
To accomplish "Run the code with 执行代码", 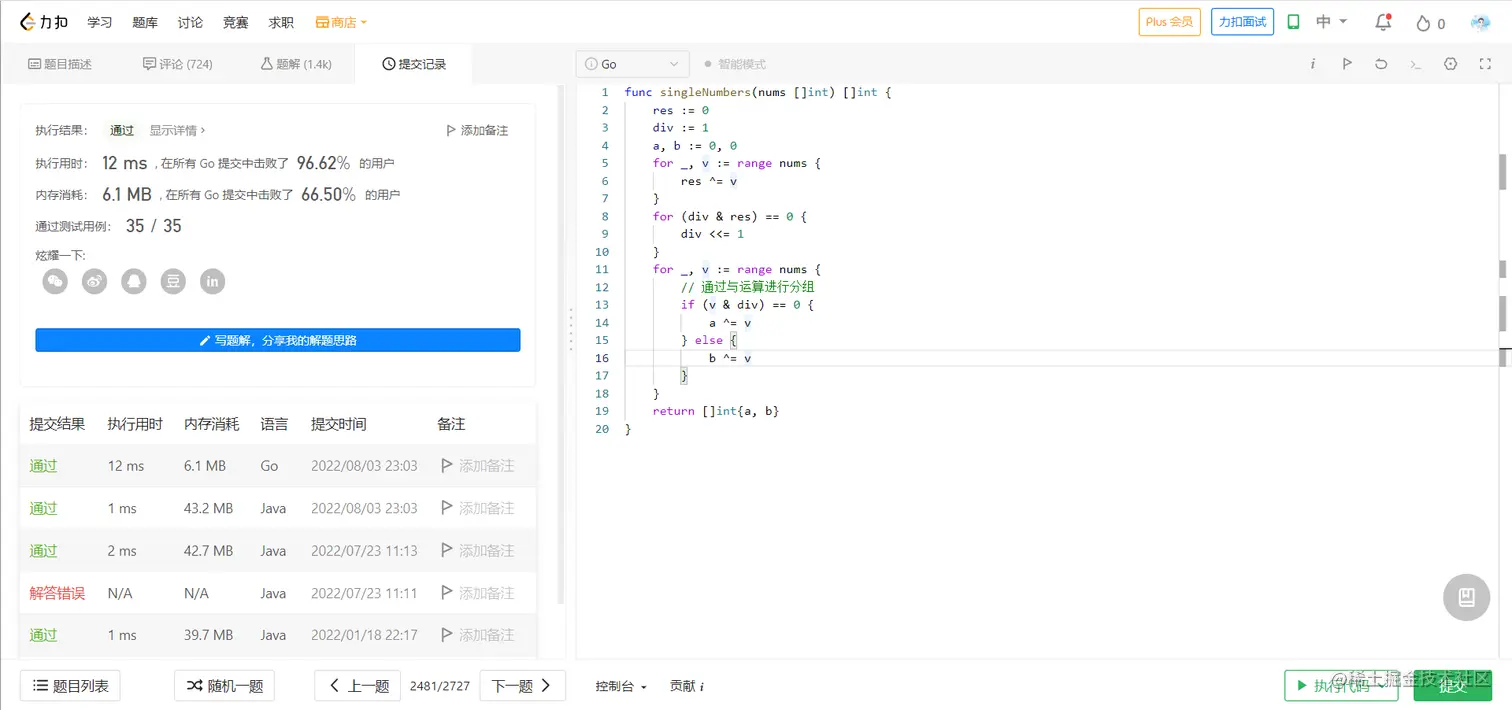I will coord(1341,685).
